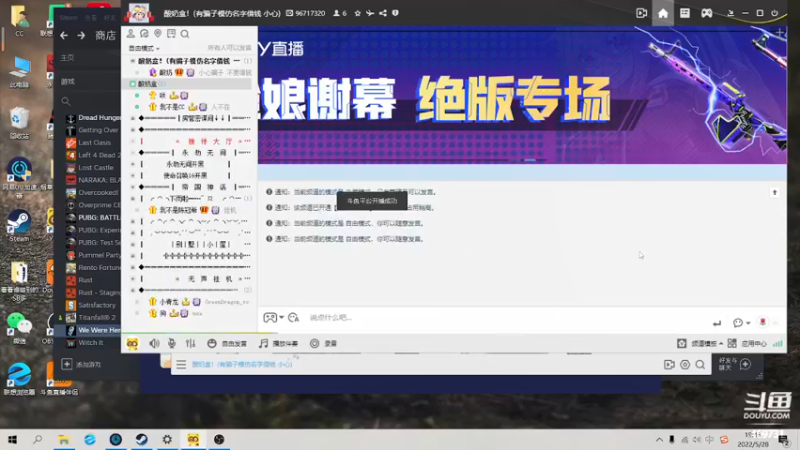Click the airplane icon beside the star
Screen dimensions: 800x450
coord(370,13)
